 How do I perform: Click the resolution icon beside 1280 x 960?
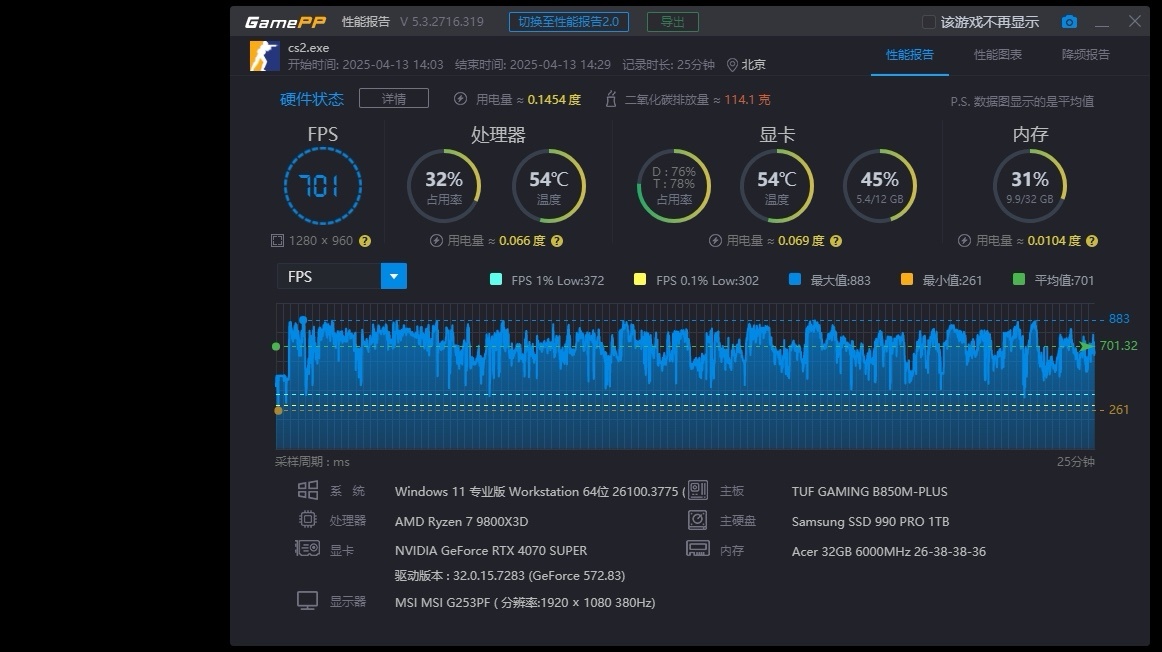(x=277, y=241)
